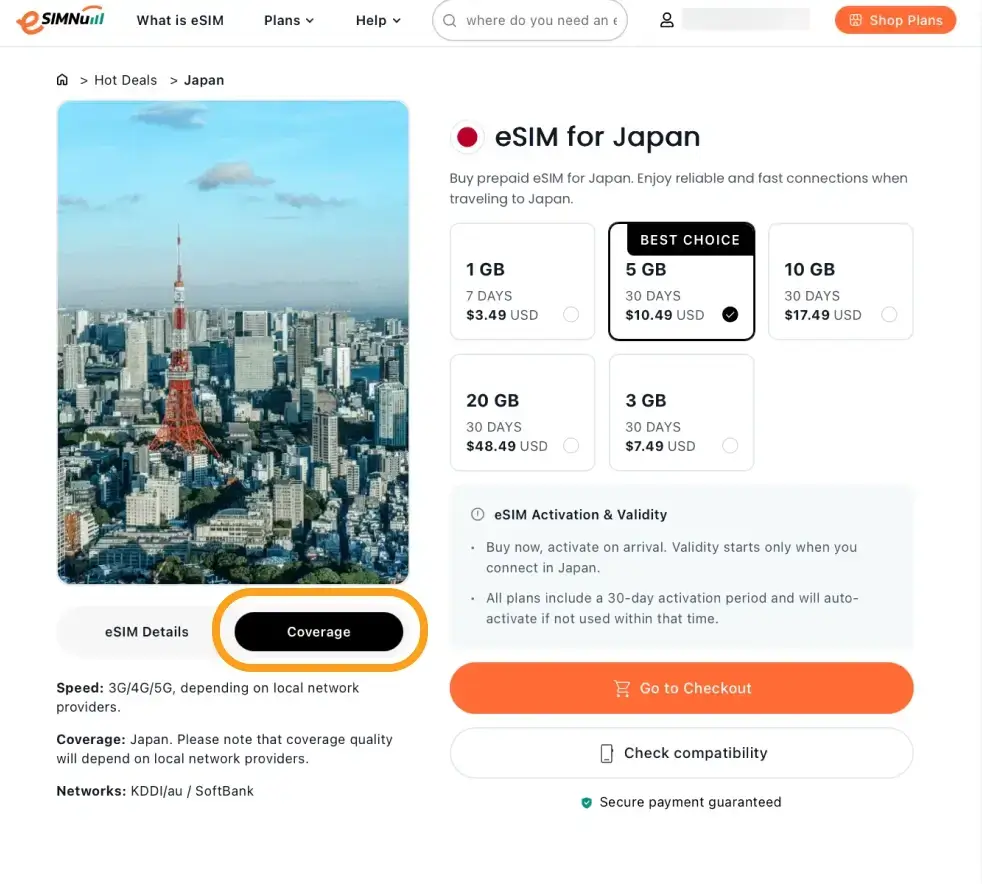Choose the 20 GB plan radio button

(571, 446)
